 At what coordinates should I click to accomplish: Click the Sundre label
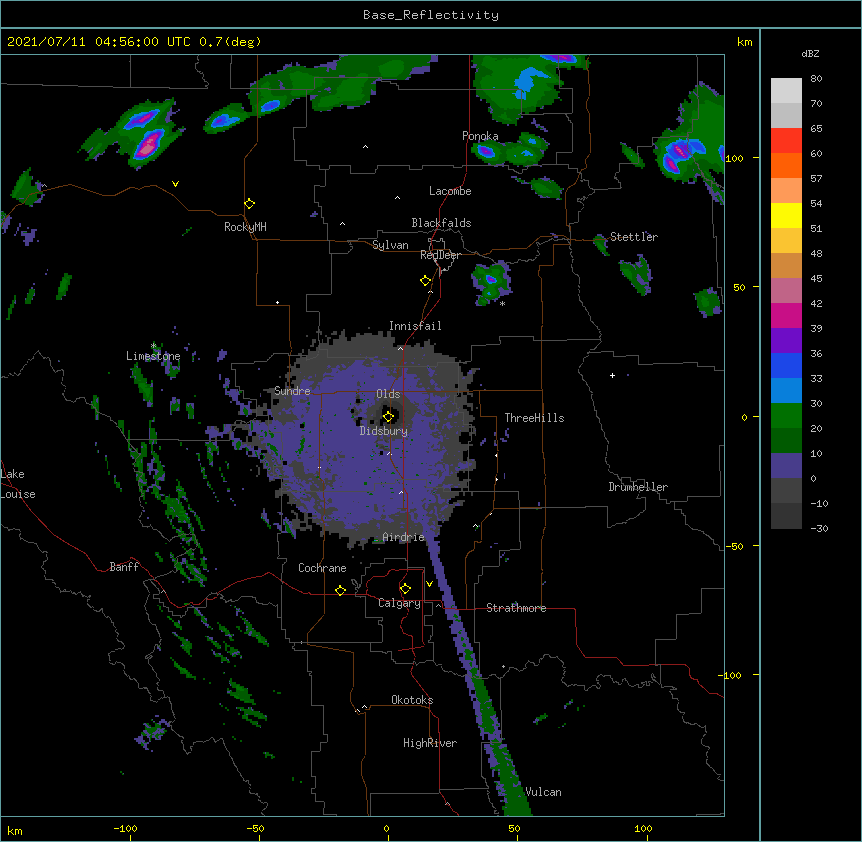pyautogui.click(x=292, y=391)
